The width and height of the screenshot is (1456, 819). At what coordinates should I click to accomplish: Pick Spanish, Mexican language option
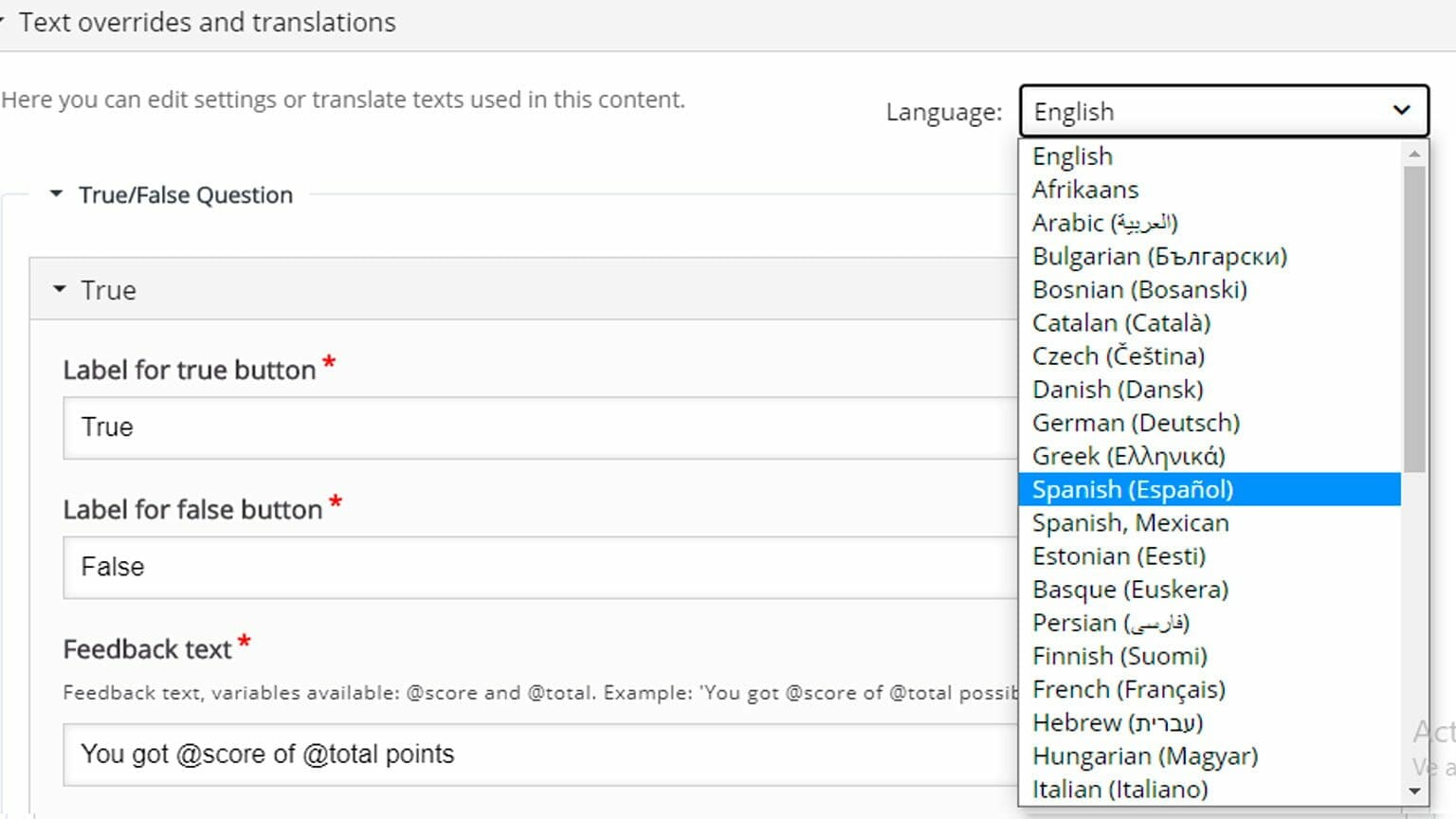coord(1210,522)
